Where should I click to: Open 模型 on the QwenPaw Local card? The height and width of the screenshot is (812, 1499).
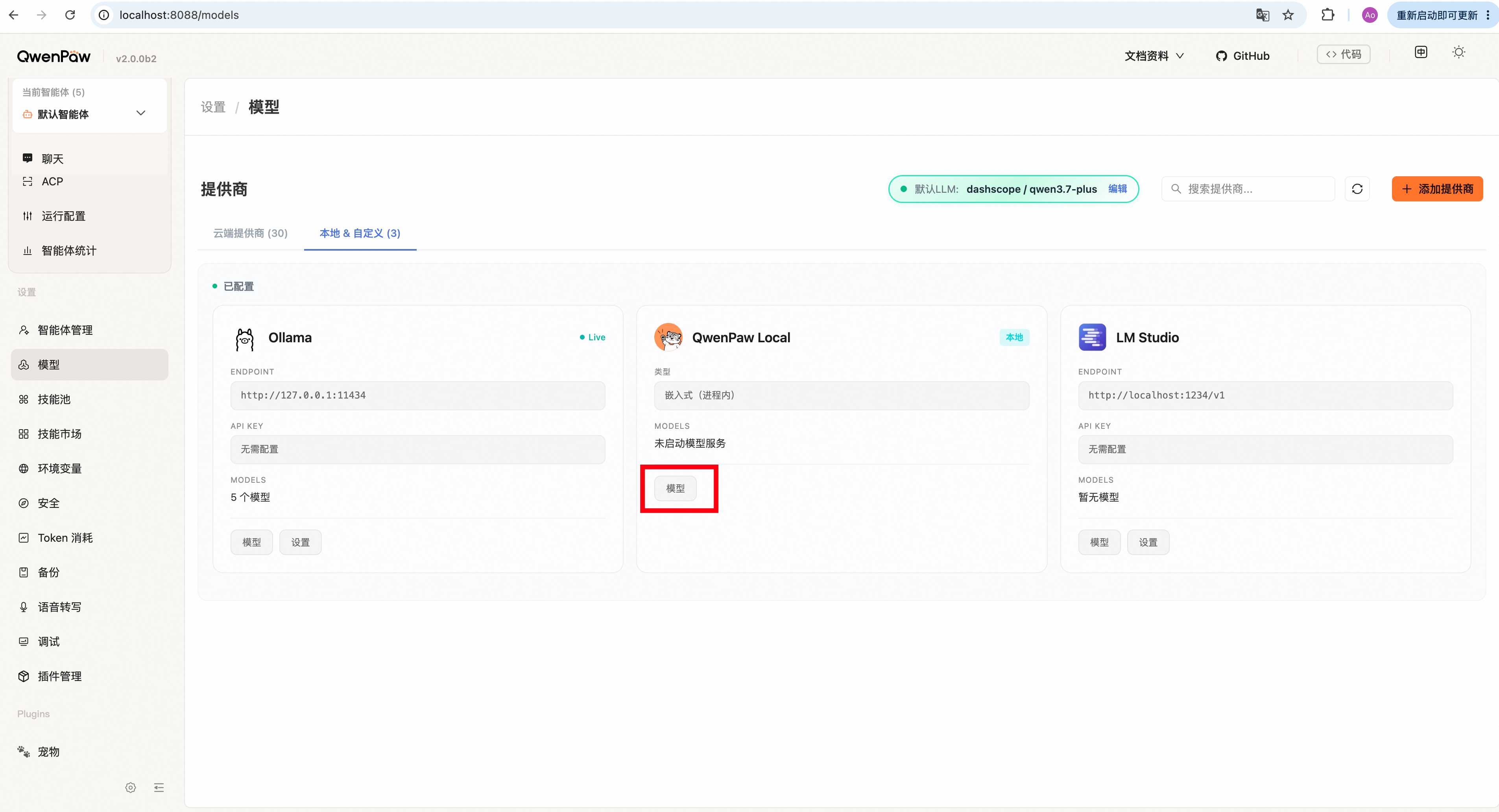click(x=675, y=489)
